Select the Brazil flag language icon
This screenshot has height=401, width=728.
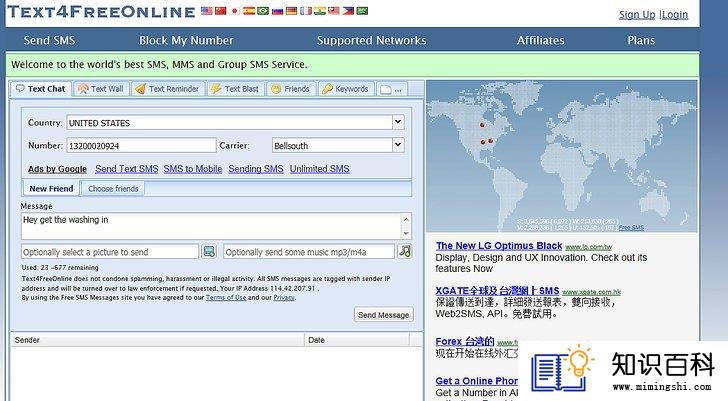263,11
